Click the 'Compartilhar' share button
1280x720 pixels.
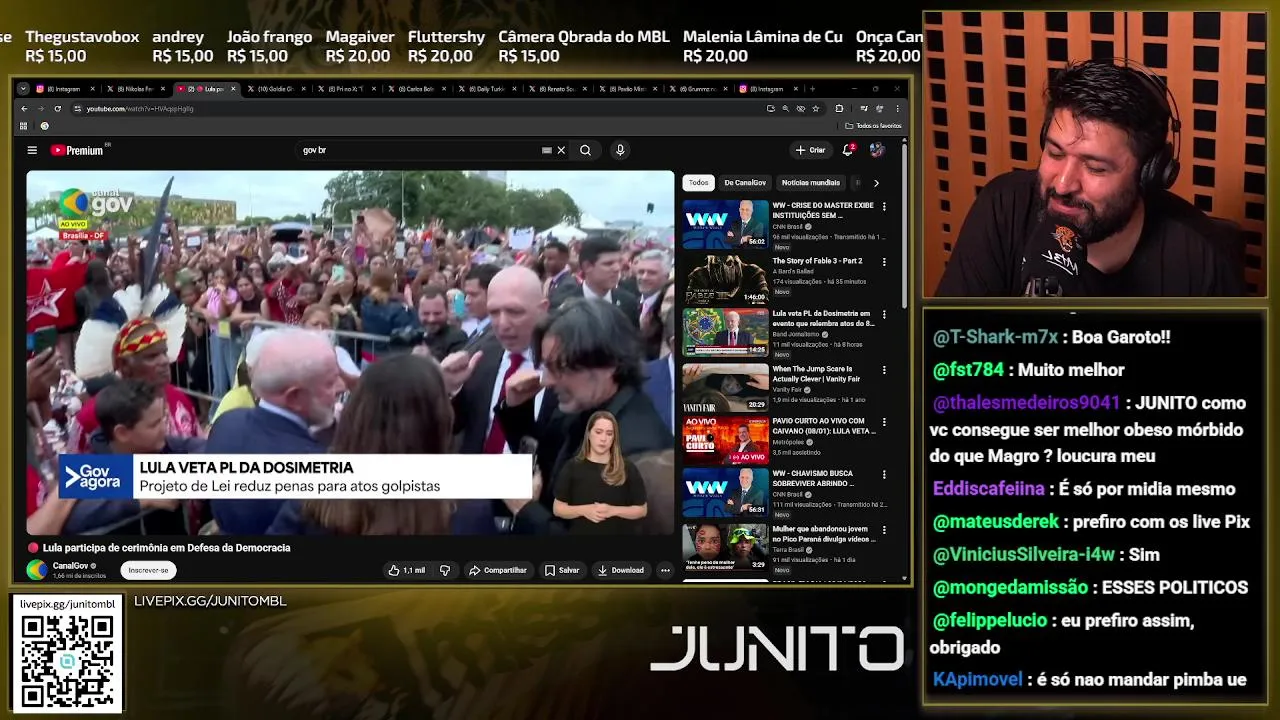498,570
